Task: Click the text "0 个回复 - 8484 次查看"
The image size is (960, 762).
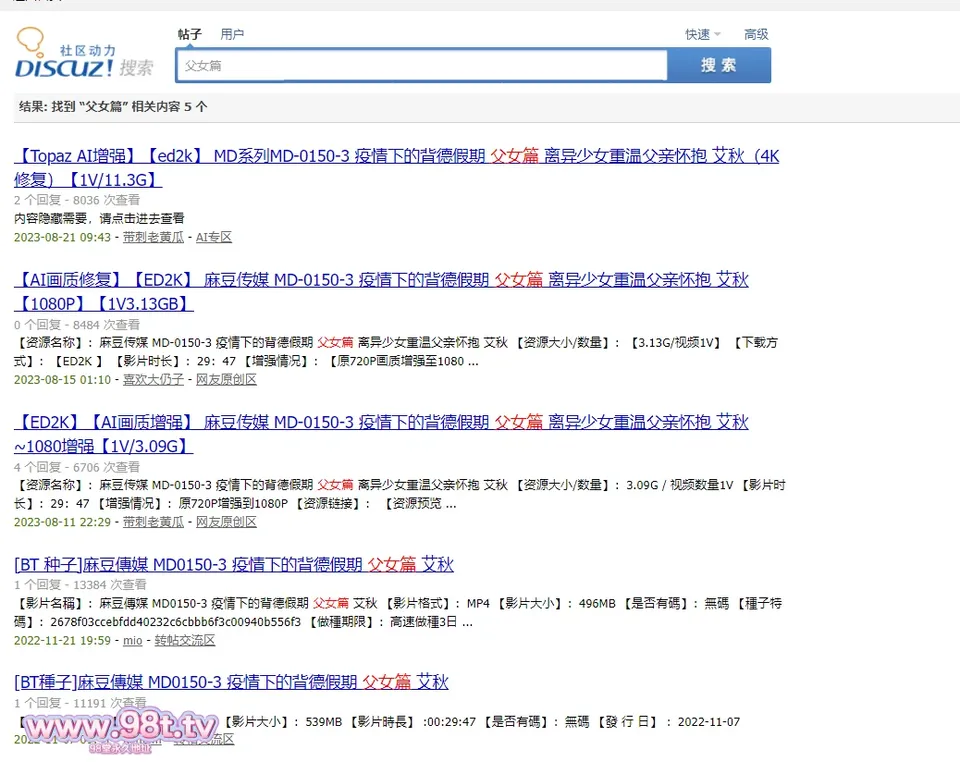Action: [77, 324]
